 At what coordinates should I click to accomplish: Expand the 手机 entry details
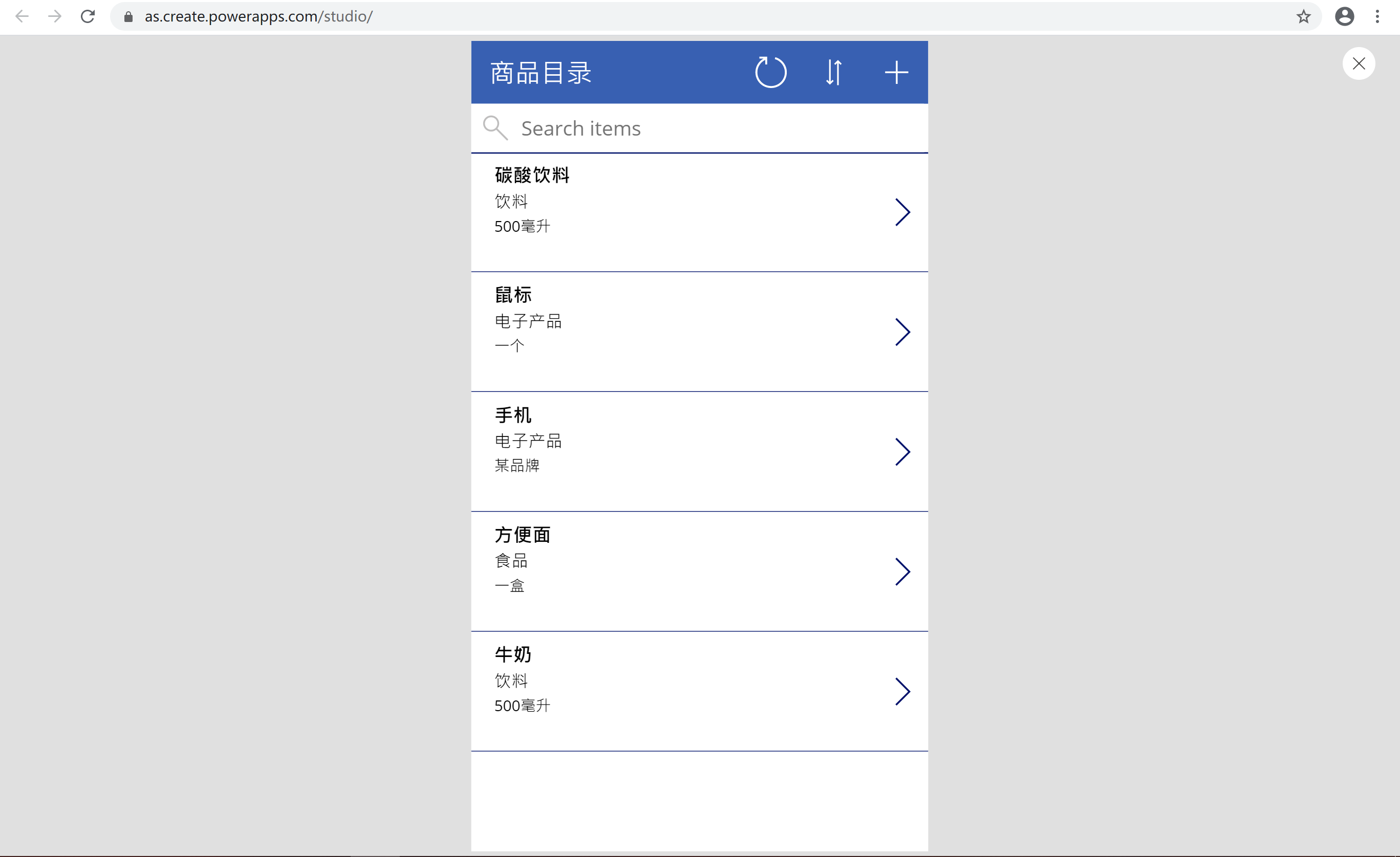point(902,452)
